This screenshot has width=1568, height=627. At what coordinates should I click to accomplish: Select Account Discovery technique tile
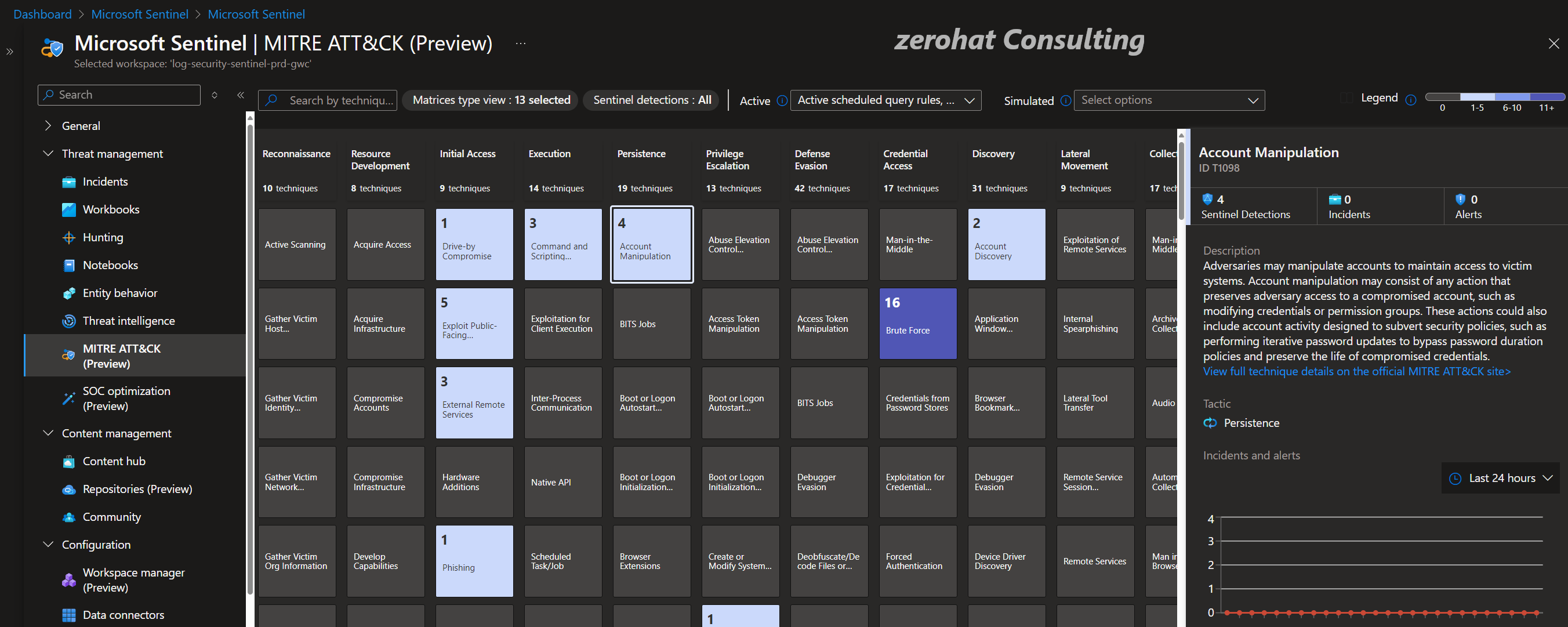pos(1006,245)
